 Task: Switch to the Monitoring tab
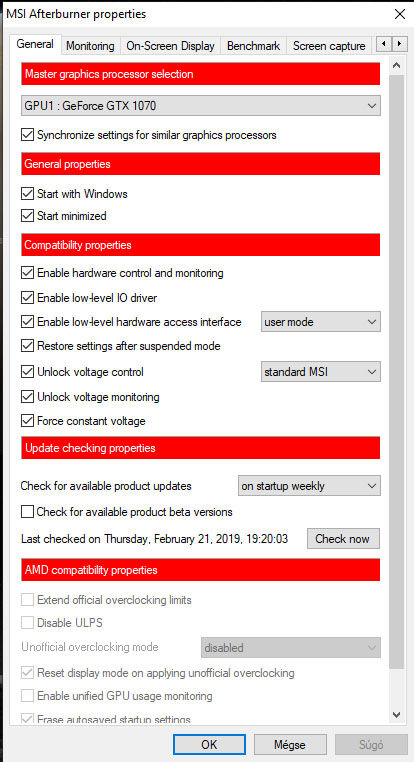[90, 46]
